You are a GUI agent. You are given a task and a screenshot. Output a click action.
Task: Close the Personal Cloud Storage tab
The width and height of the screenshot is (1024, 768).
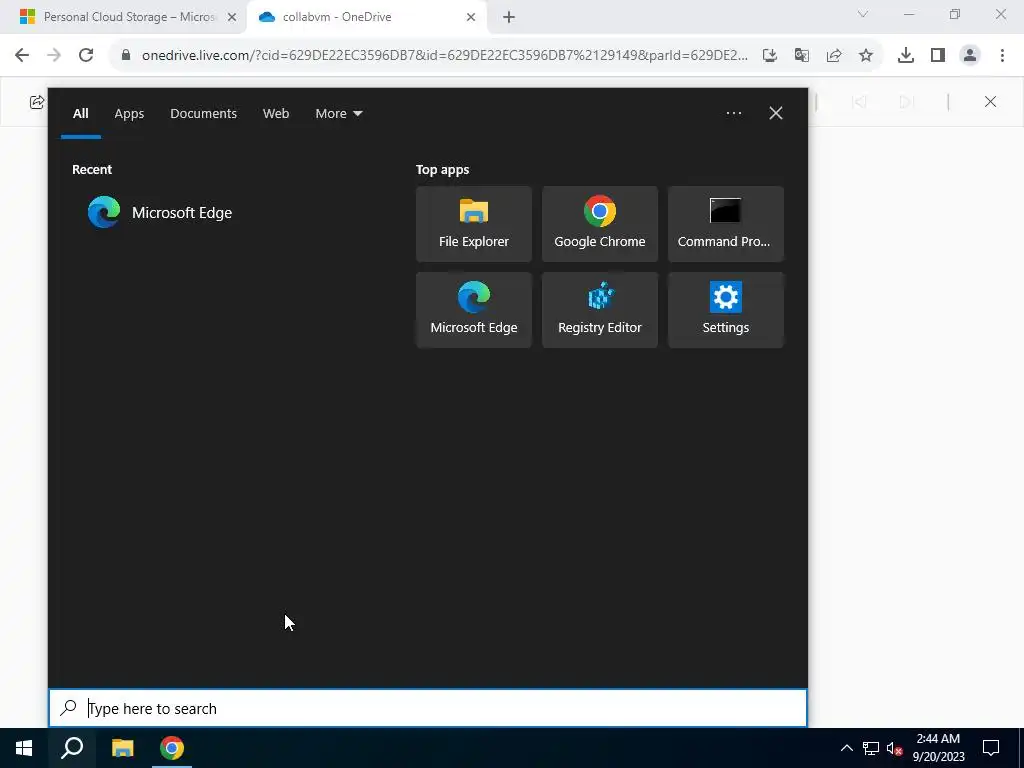click(232, 17)
